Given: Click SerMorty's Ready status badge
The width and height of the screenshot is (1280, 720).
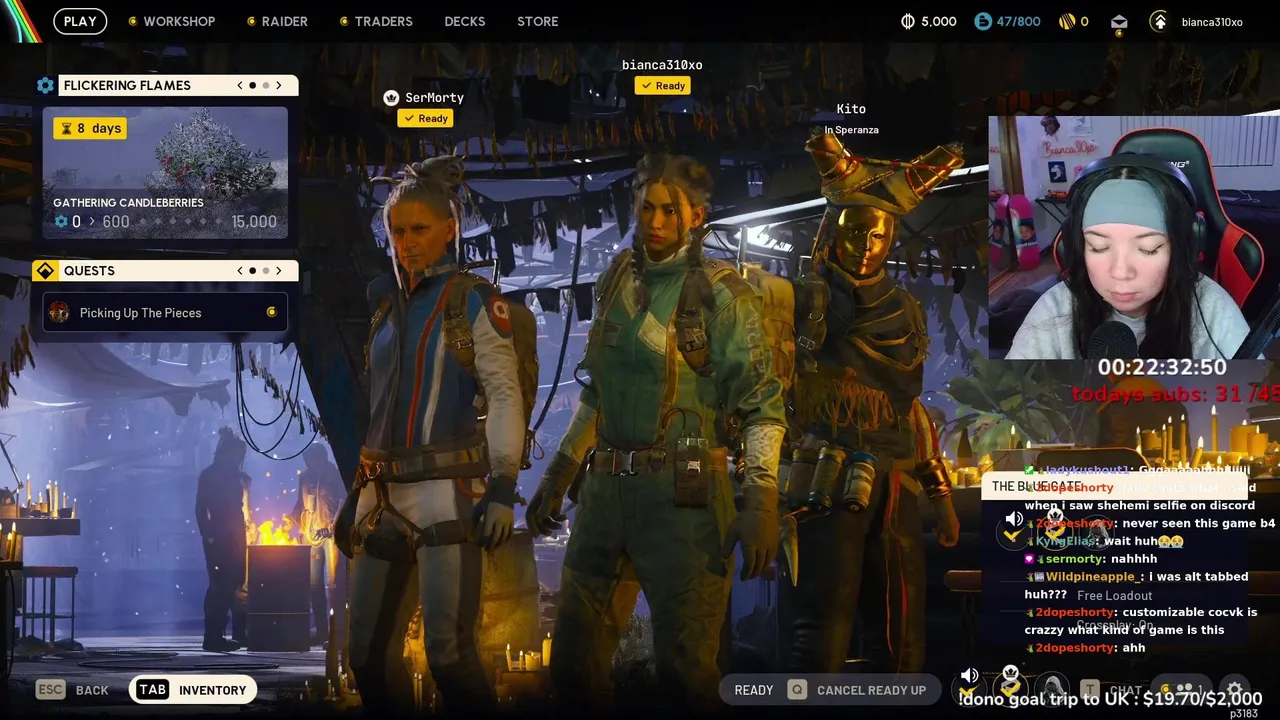Looking at the screenshot, I should 425,118.
